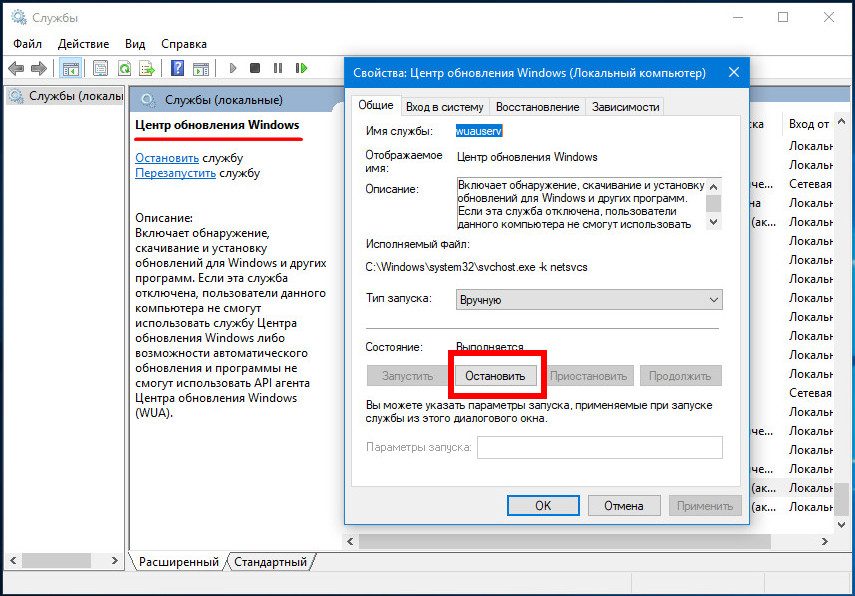
Task: Switch to the Вход в систему tab
Action: coord(444,107)
